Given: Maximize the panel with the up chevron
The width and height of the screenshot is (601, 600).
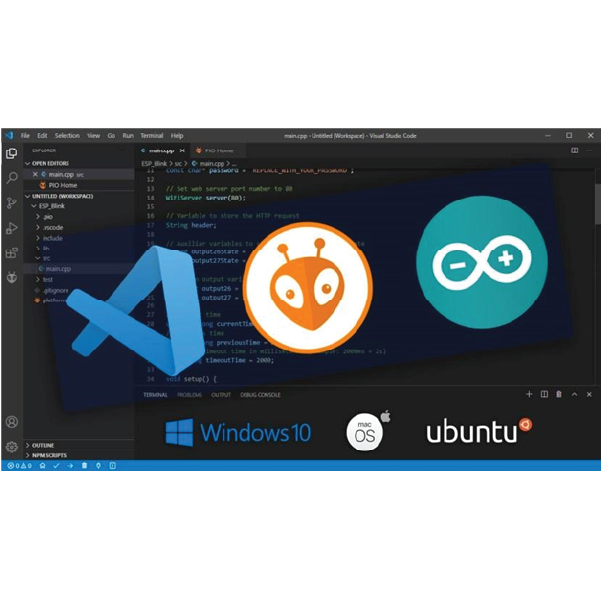Looking at the screenshot, I should (x=574, y=394).
